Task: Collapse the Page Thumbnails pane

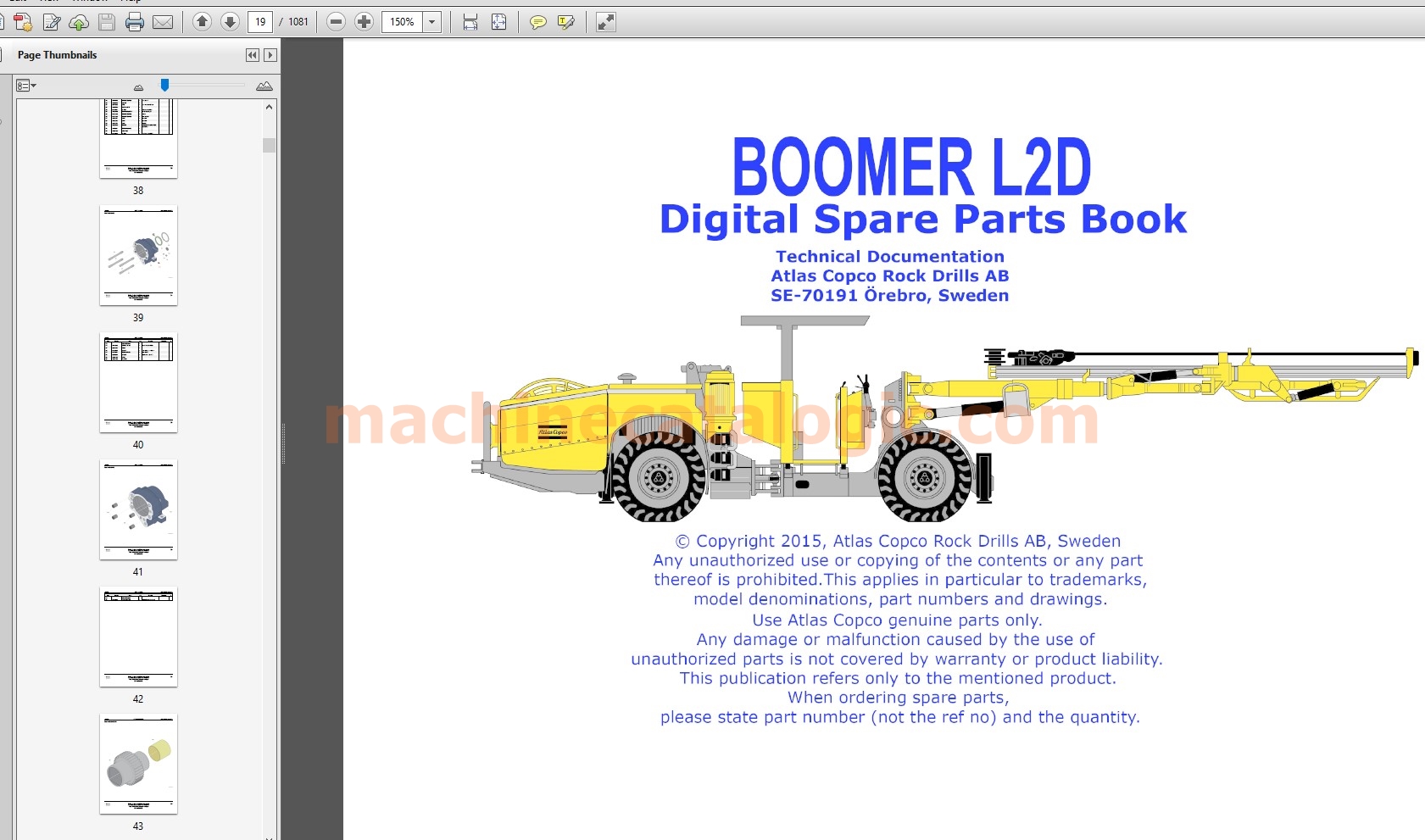Action: (x=253, y=55)
